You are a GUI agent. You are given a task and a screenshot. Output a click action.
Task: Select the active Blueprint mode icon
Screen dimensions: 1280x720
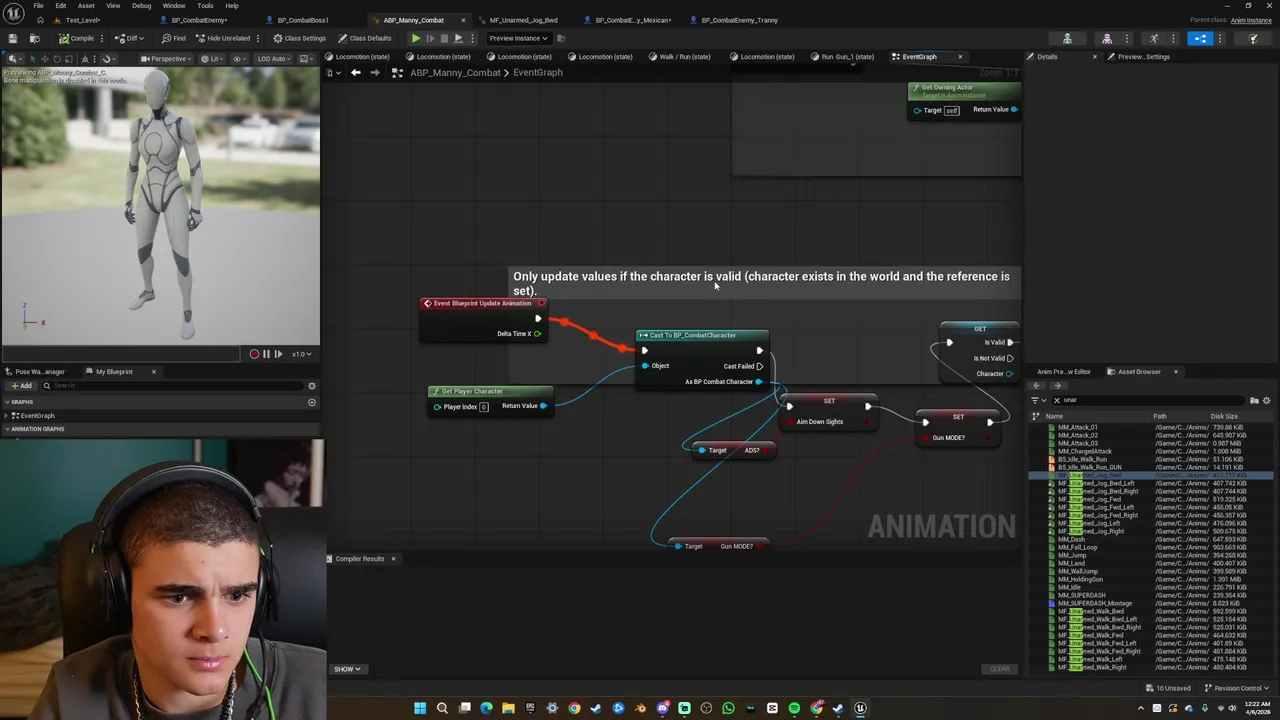coord(1200,38)
